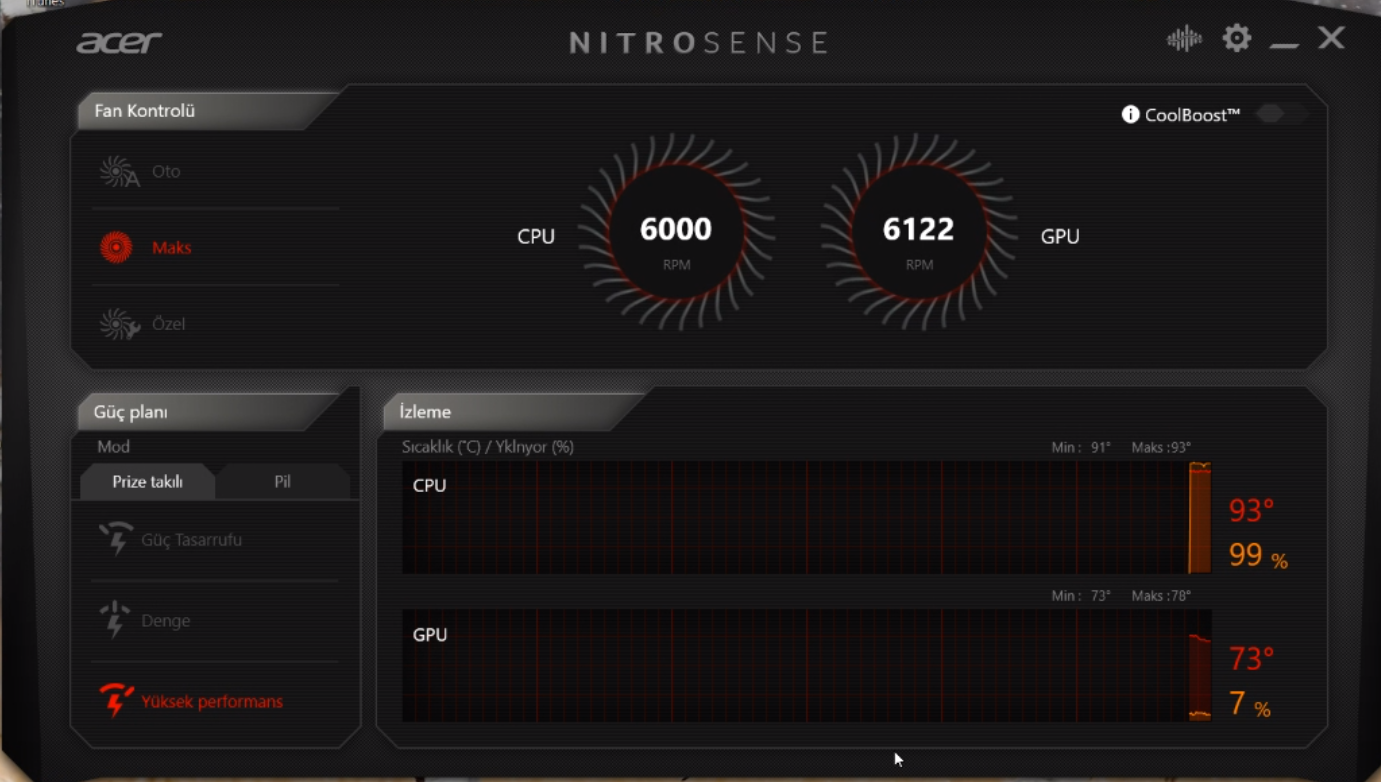Screen dimensions: 1381x782
Task: Click the Acer logo
Action: tap(119, 42)
